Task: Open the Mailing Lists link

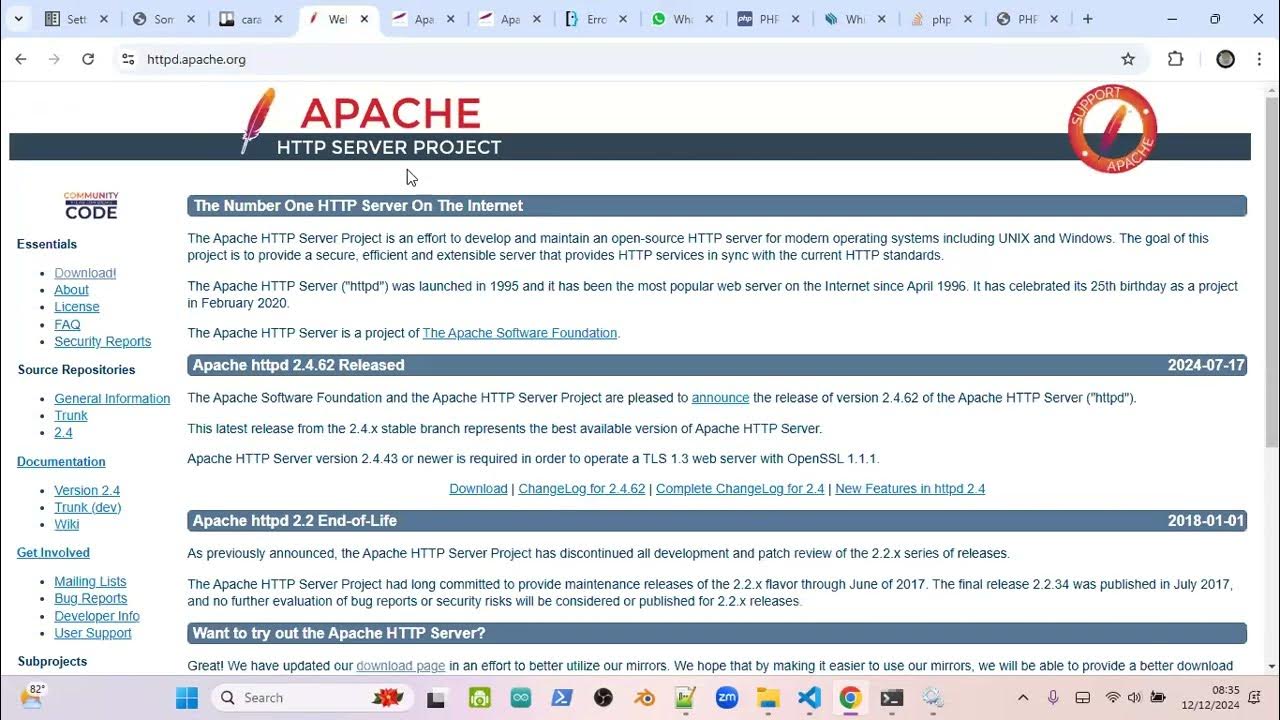Action: pyautogui.click(x=90, y=581)
